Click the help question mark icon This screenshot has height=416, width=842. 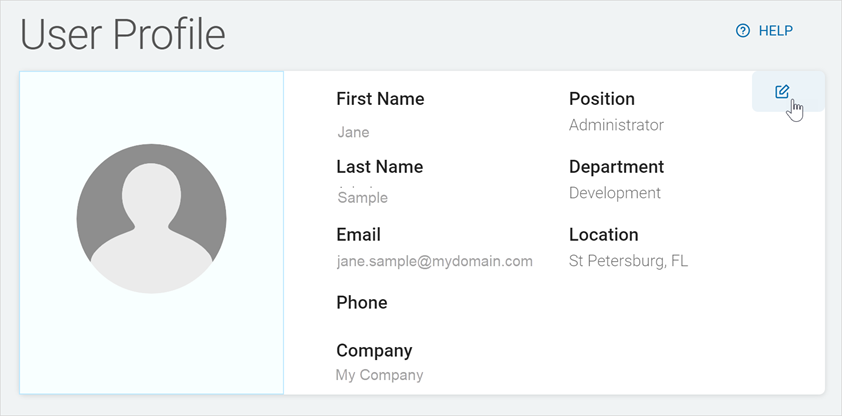pyautogui.click(x=742, y=31)
